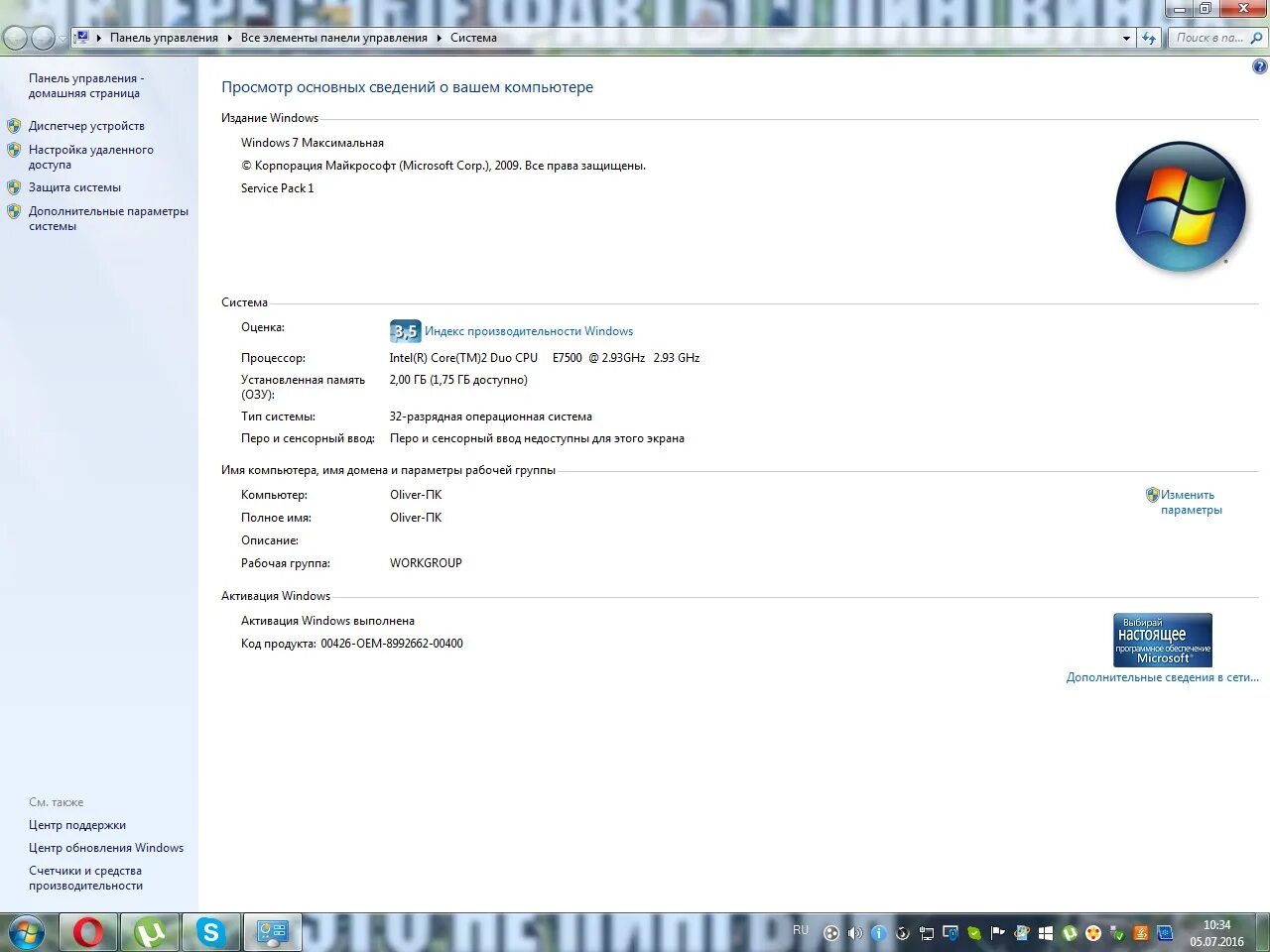Click the Windows 7 logo image
This screenshot has height=952, width=1270.
(x=1180, y=207)
